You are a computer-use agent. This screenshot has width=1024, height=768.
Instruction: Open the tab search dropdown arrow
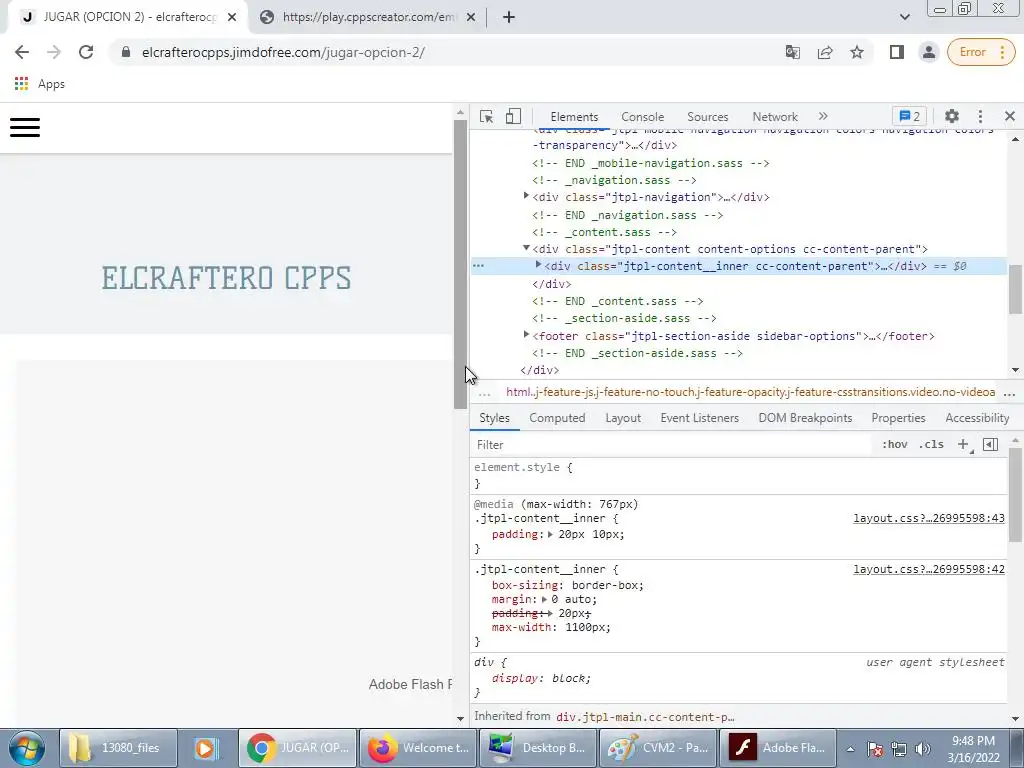coord(904,17)
